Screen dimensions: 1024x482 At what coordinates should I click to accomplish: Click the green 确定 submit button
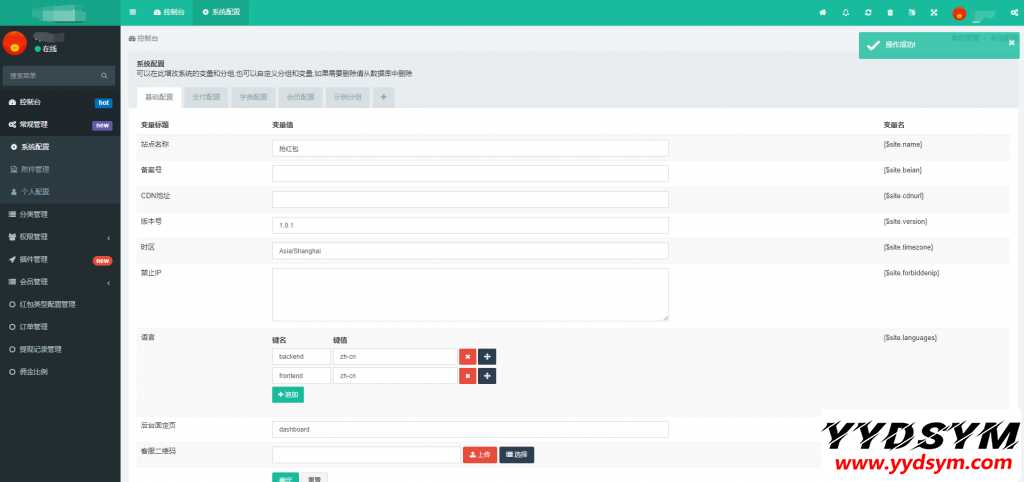click(285, 477)
